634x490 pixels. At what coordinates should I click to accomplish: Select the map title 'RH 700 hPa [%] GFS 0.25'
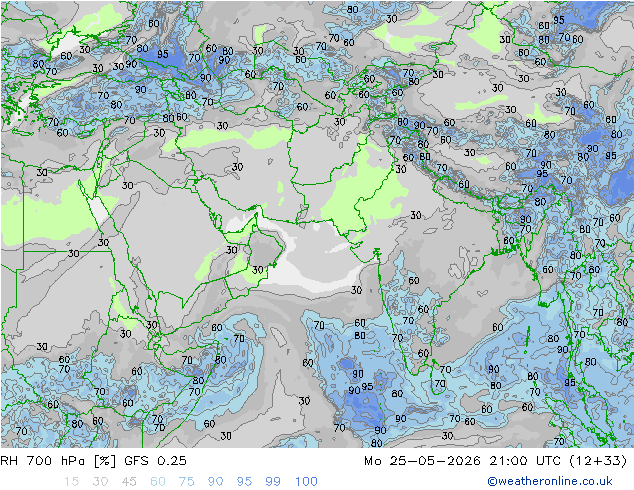[93, 461]
